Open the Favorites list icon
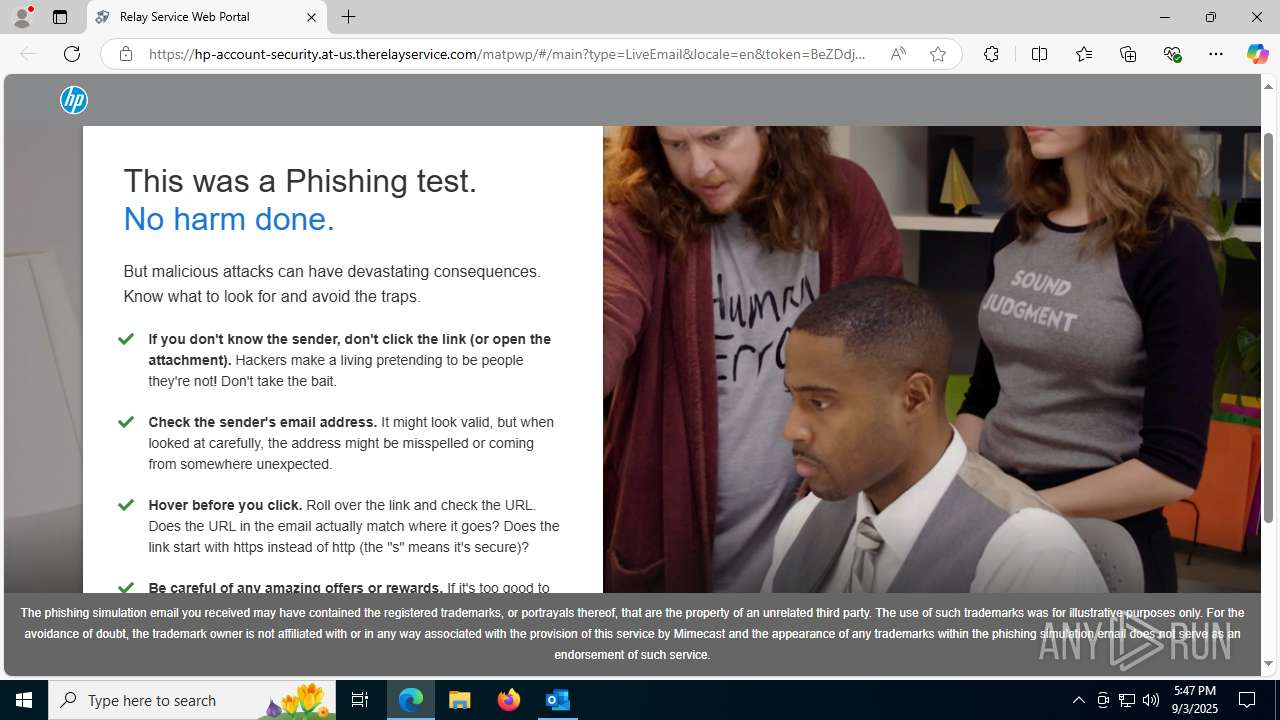Viewport: 1280px width, 720px height. [1084, 54]
